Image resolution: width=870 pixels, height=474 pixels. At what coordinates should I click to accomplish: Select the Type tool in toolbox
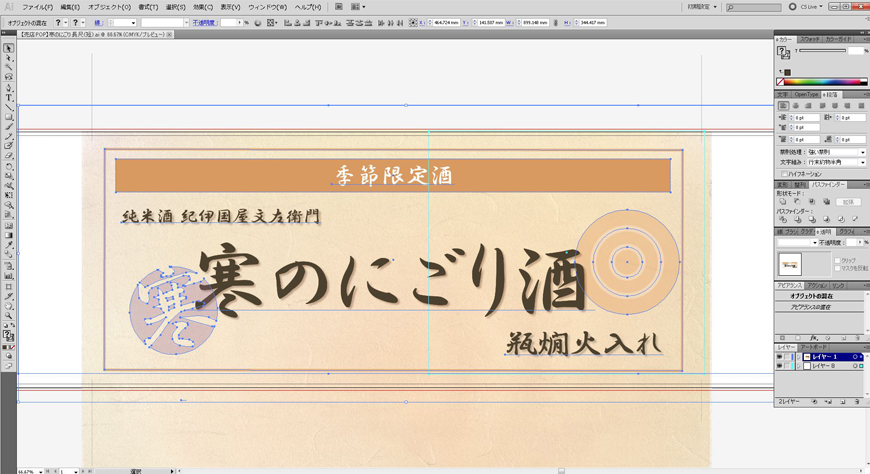coord(9,97)
